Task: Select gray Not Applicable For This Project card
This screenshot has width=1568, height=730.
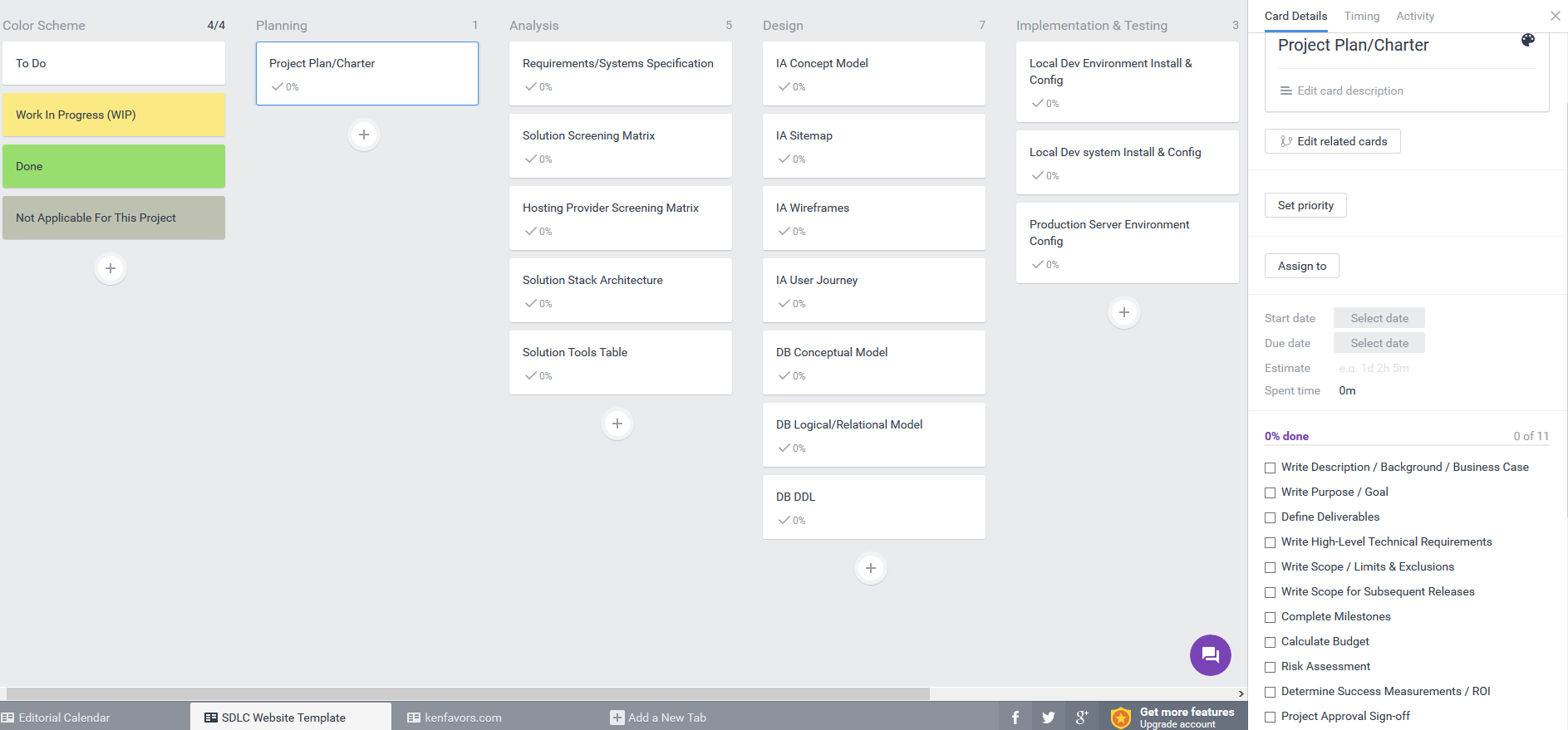Action: pos(114,218)
